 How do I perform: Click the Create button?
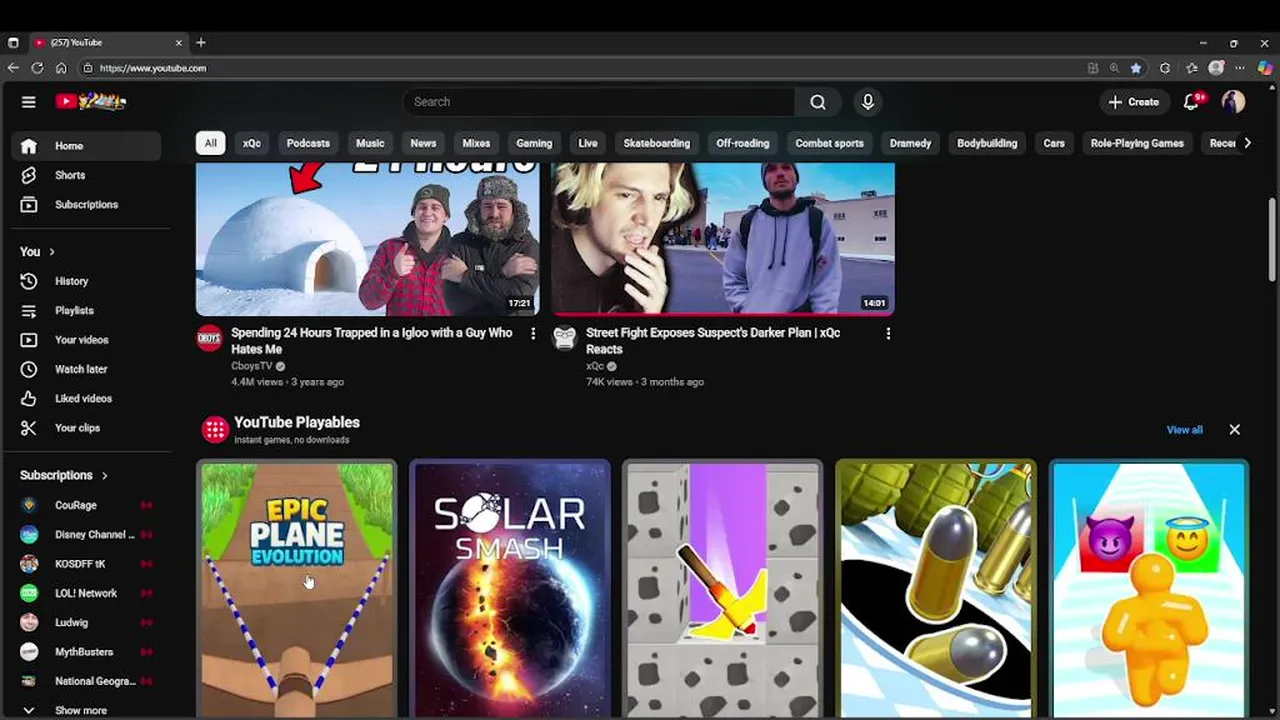click(1133, 102)
